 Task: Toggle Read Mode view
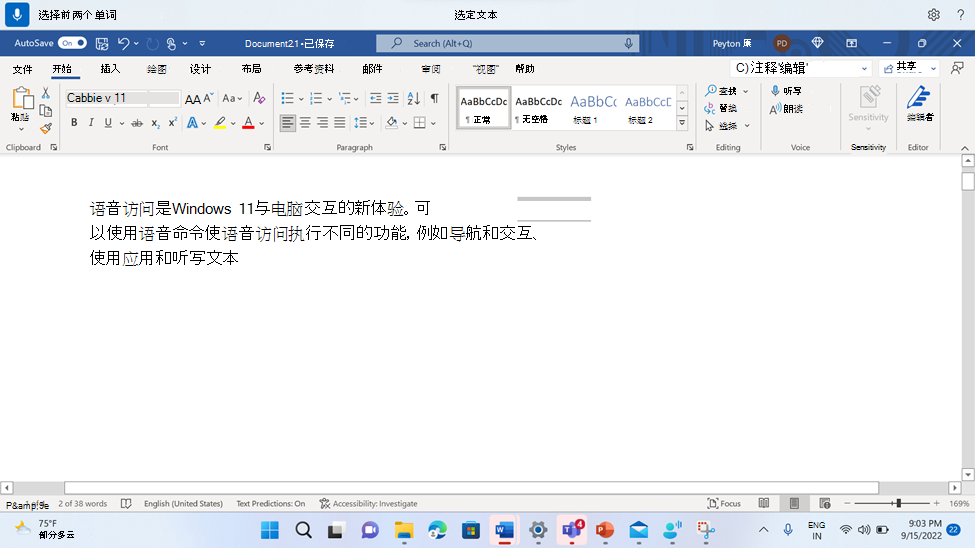pyautogui.click(x=764, y=503)
